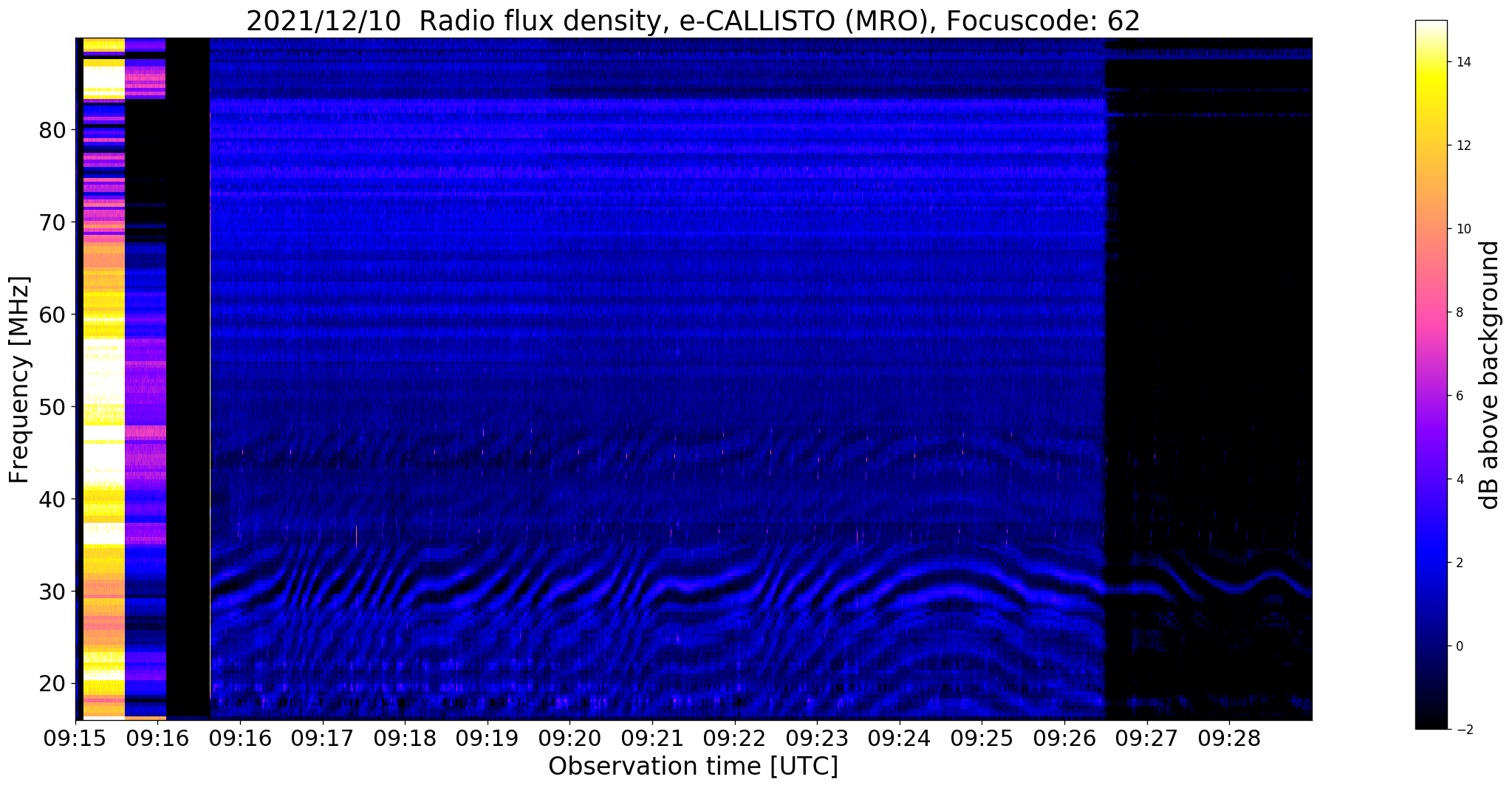Click the 09:23 time tick label
The image size is (1512, 788).
tap(817, 739)
